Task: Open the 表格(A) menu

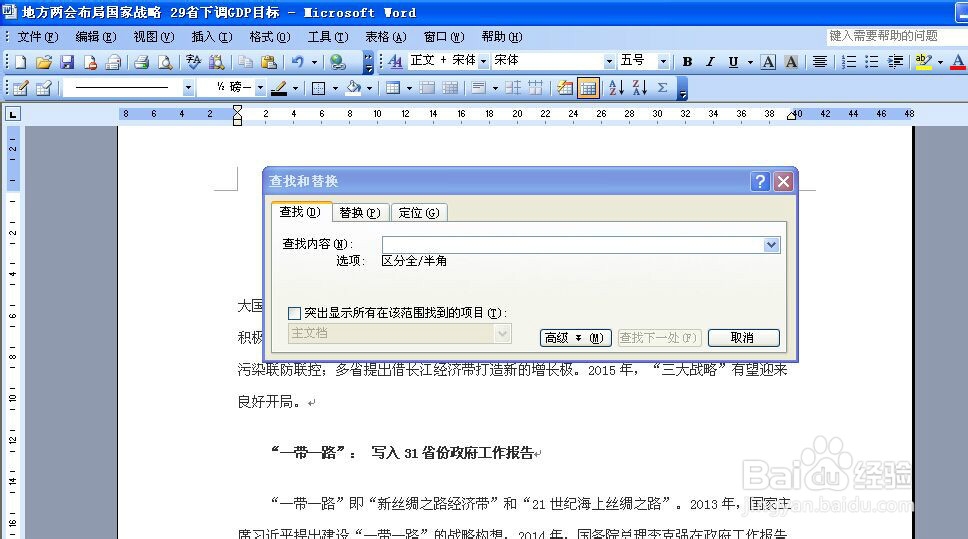Action: [386, 37]
